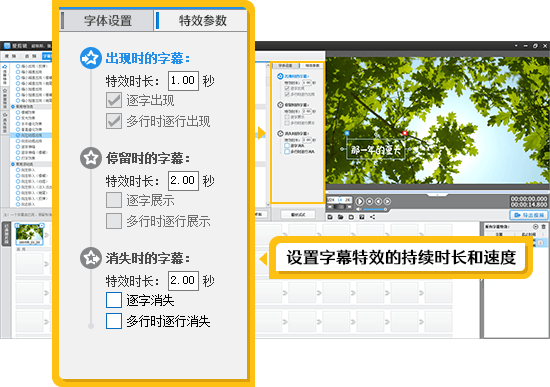
Task: Click the 停留时的字幕 heading text
Action: 147,158
